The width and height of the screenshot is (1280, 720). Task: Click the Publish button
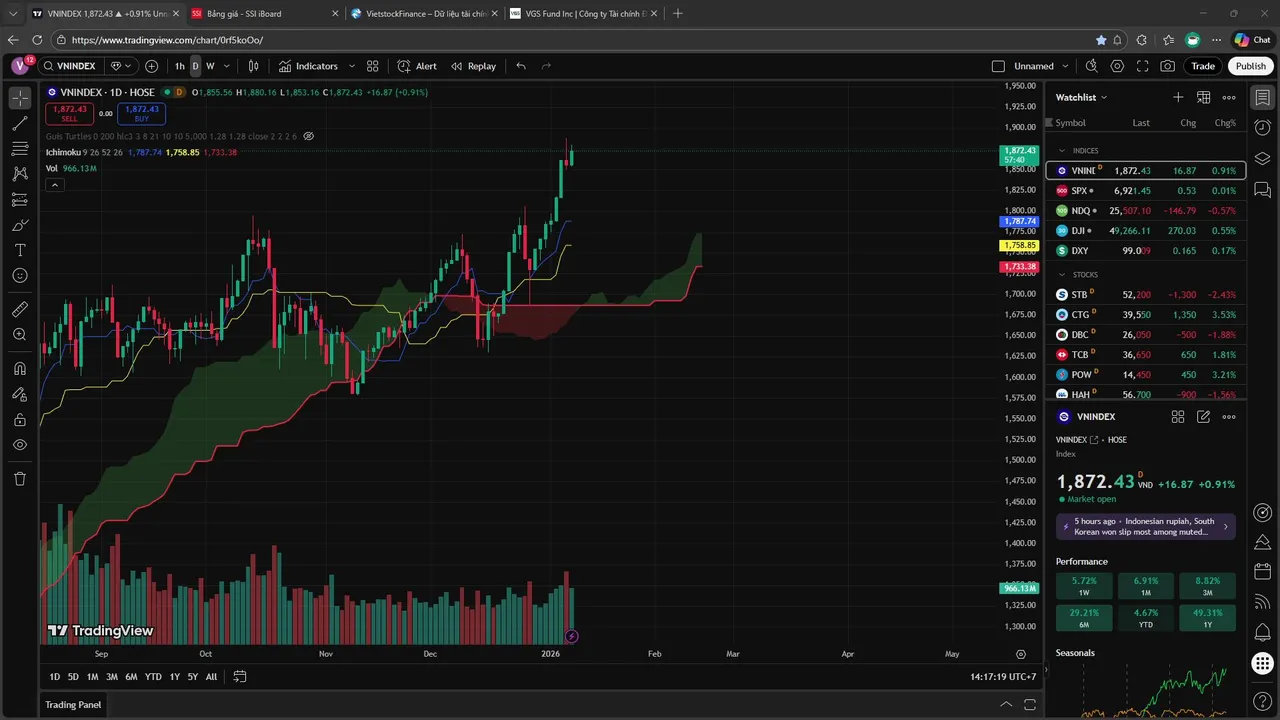point(1250,66)
